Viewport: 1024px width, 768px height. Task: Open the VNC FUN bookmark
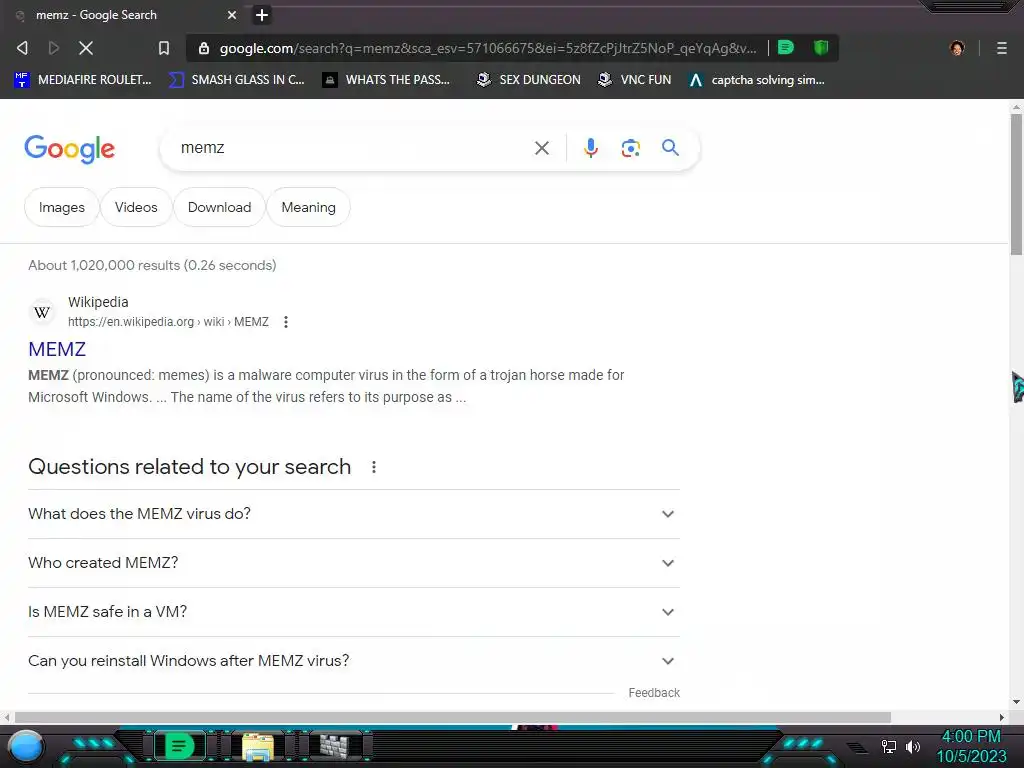(635, 80)
